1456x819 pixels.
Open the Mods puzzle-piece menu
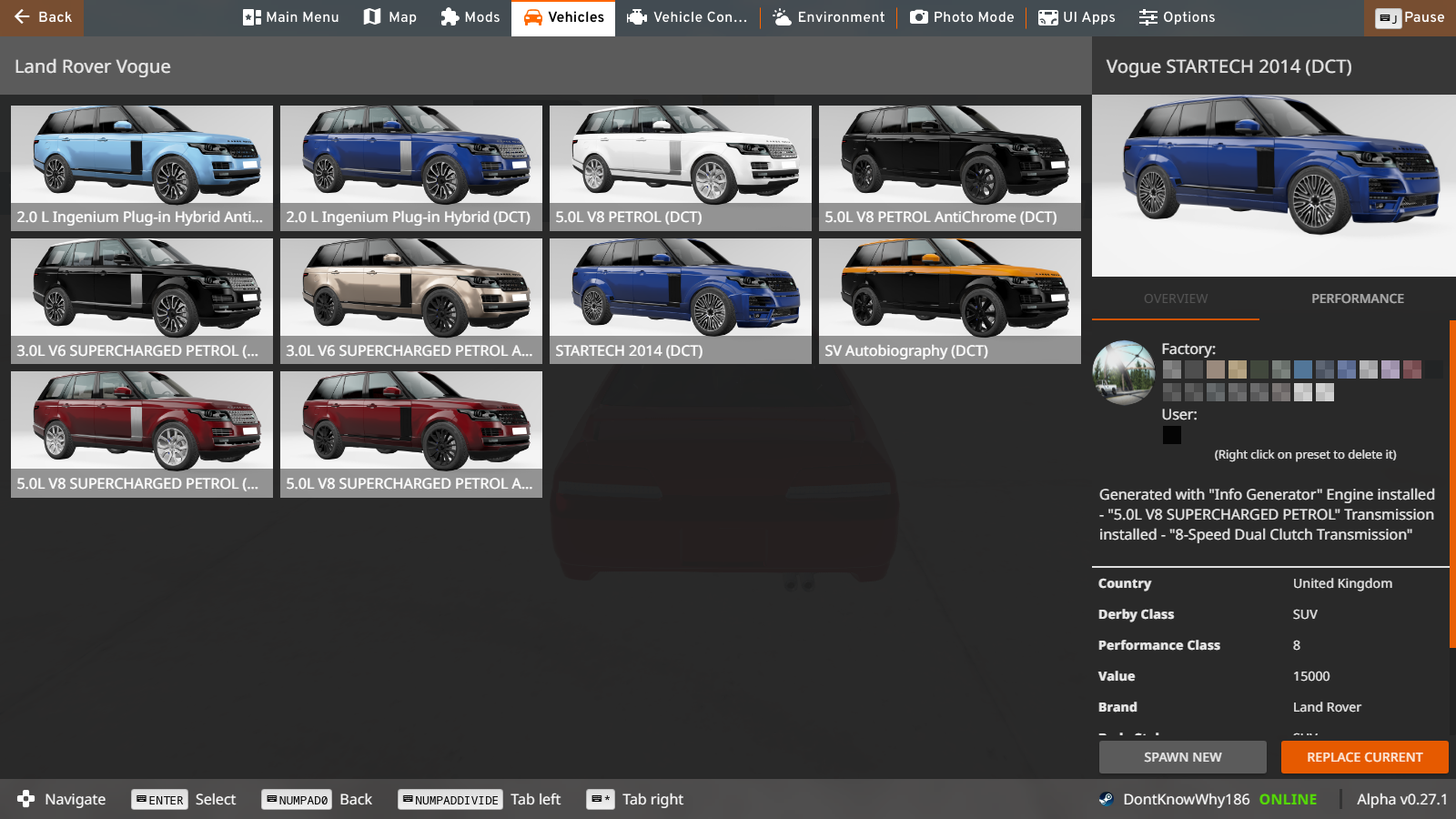pyautogui.click(x=470, y=17)
